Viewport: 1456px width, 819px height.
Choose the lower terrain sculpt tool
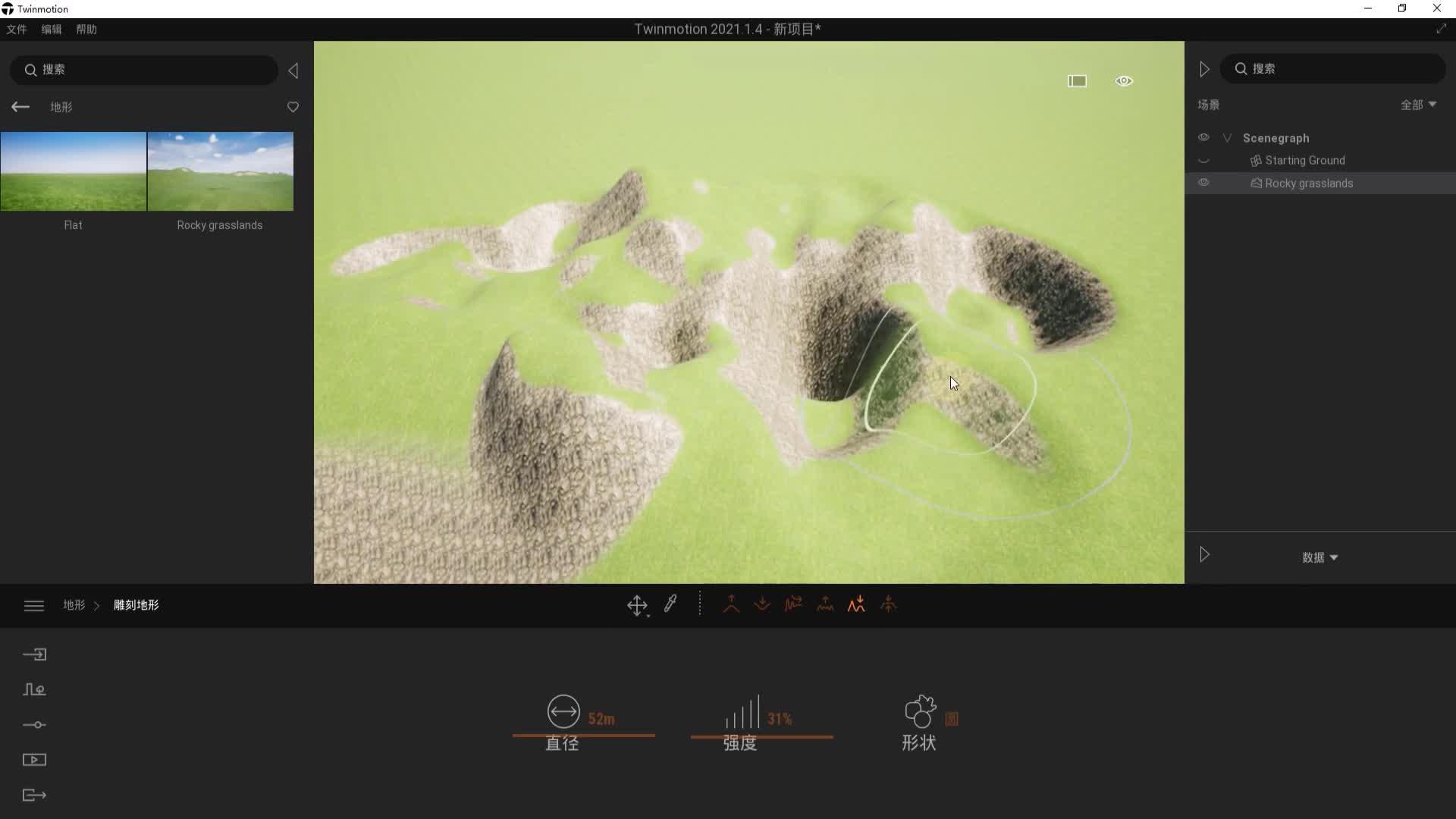[762, 604]
